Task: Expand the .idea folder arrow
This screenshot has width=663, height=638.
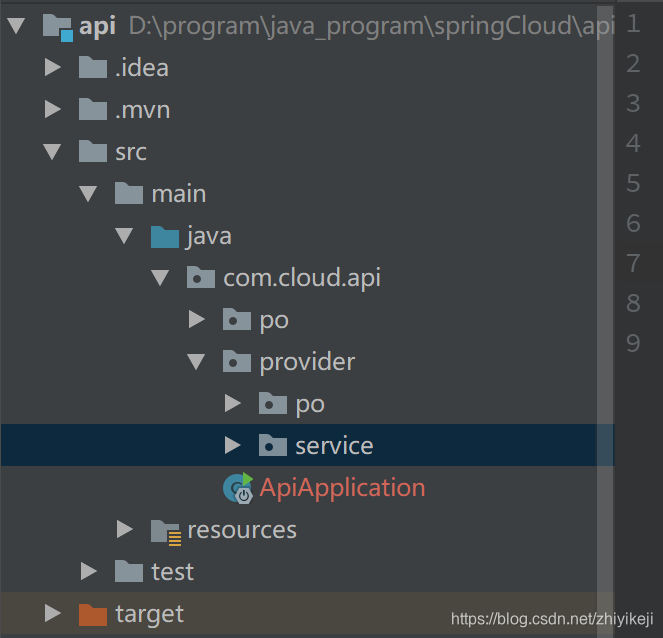Action: (x=53, y=68)
